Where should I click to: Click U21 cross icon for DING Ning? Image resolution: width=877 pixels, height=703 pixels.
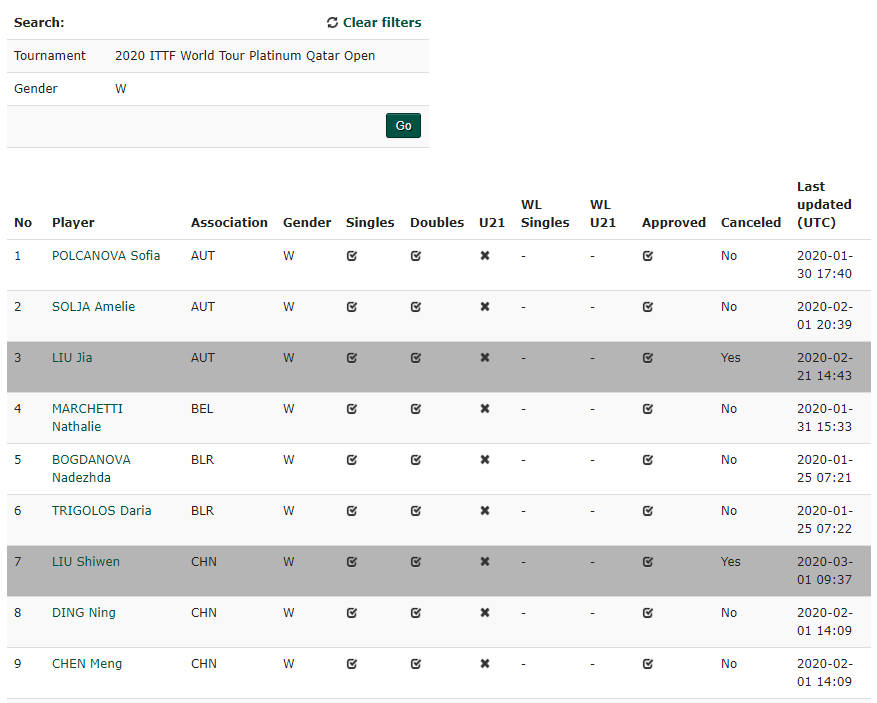point(485,613)
